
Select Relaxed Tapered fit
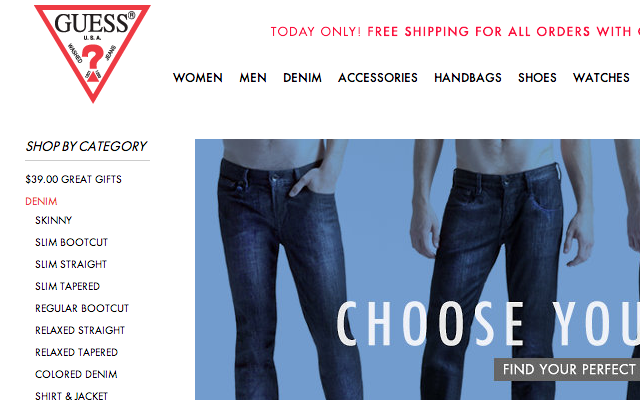pos(76,352)
